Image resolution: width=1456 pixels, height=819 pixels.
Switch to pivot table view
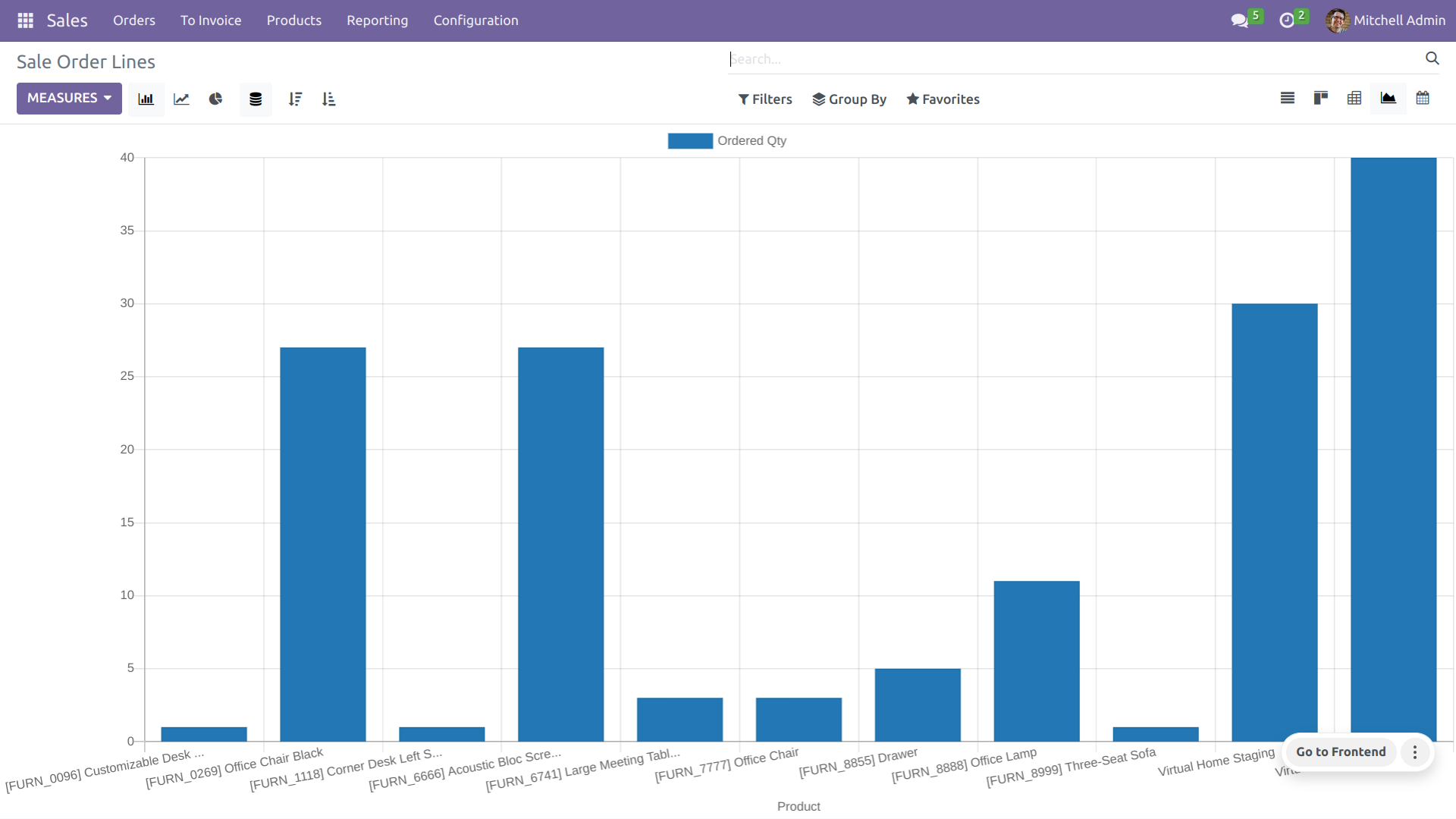click(x=1354, y=98)
